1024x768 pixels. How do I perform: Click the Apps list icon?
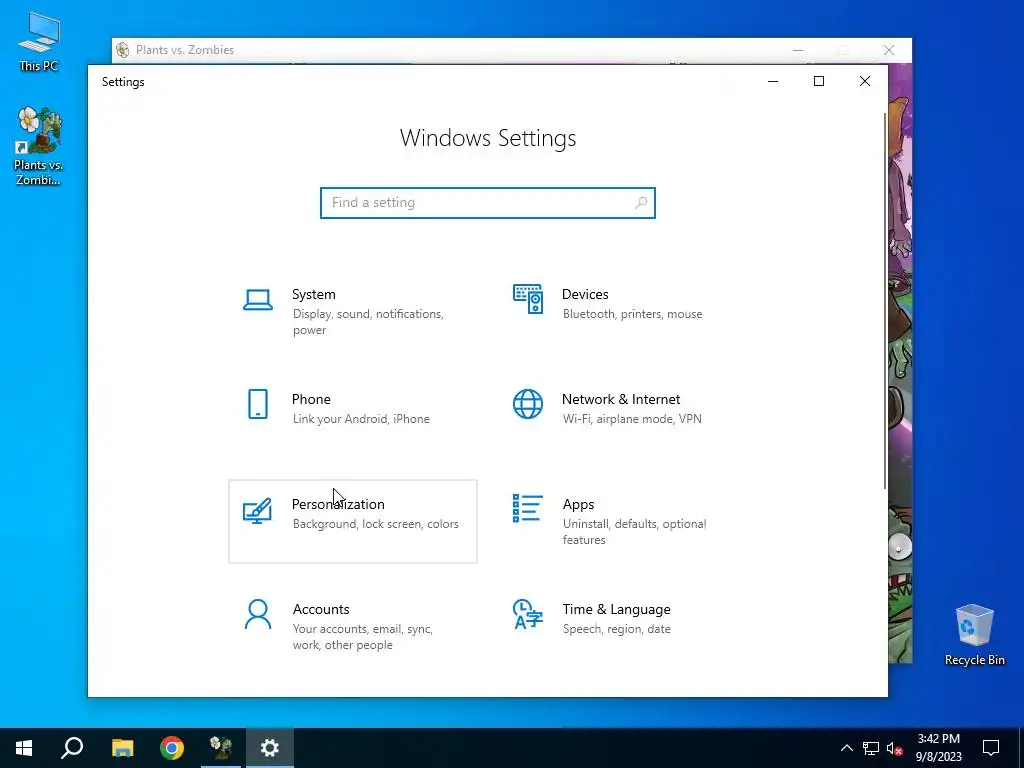528,509
